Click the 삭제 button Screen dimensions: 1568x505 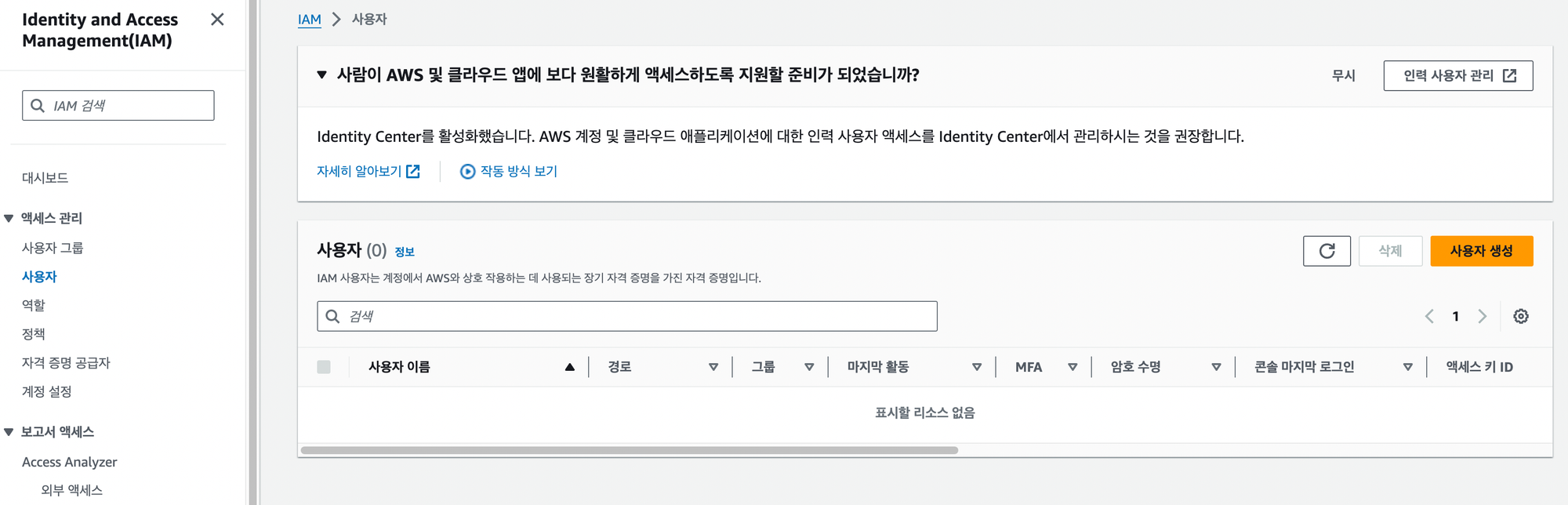point(1390,251)
